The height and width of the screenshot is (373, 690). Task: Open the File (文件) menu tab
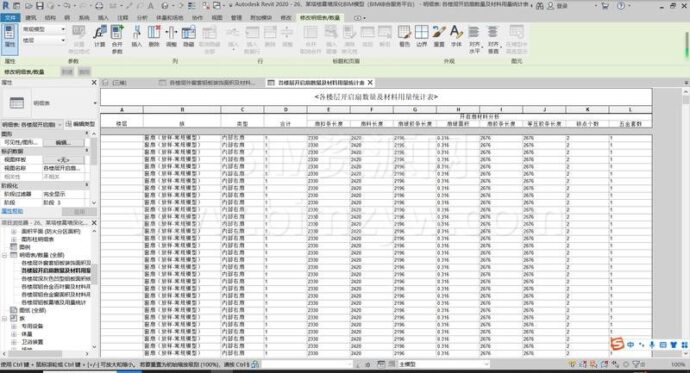10,18
